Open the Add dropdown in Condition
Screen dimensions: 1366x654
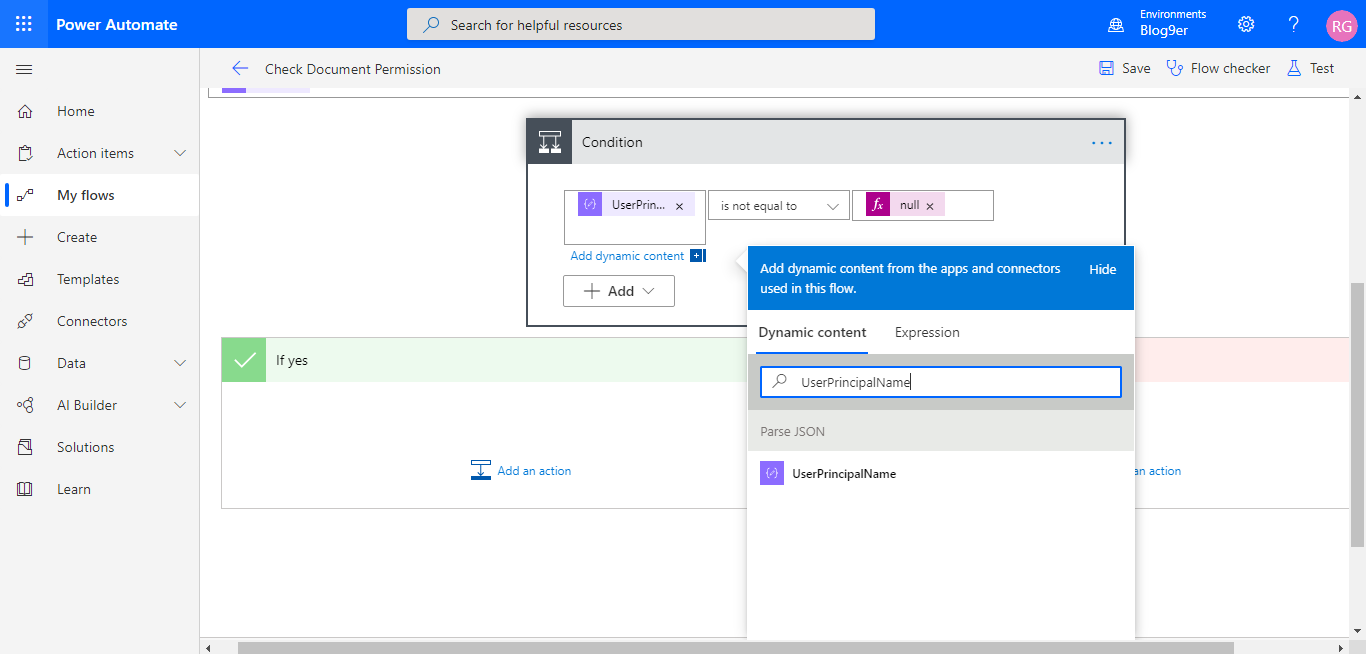coord(619,291)
